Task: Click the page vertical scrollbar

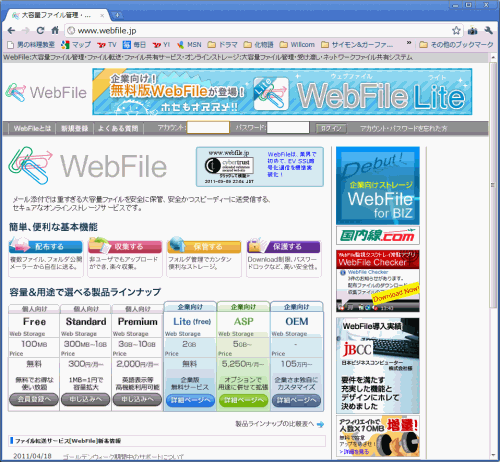Action: click(493, 185)
